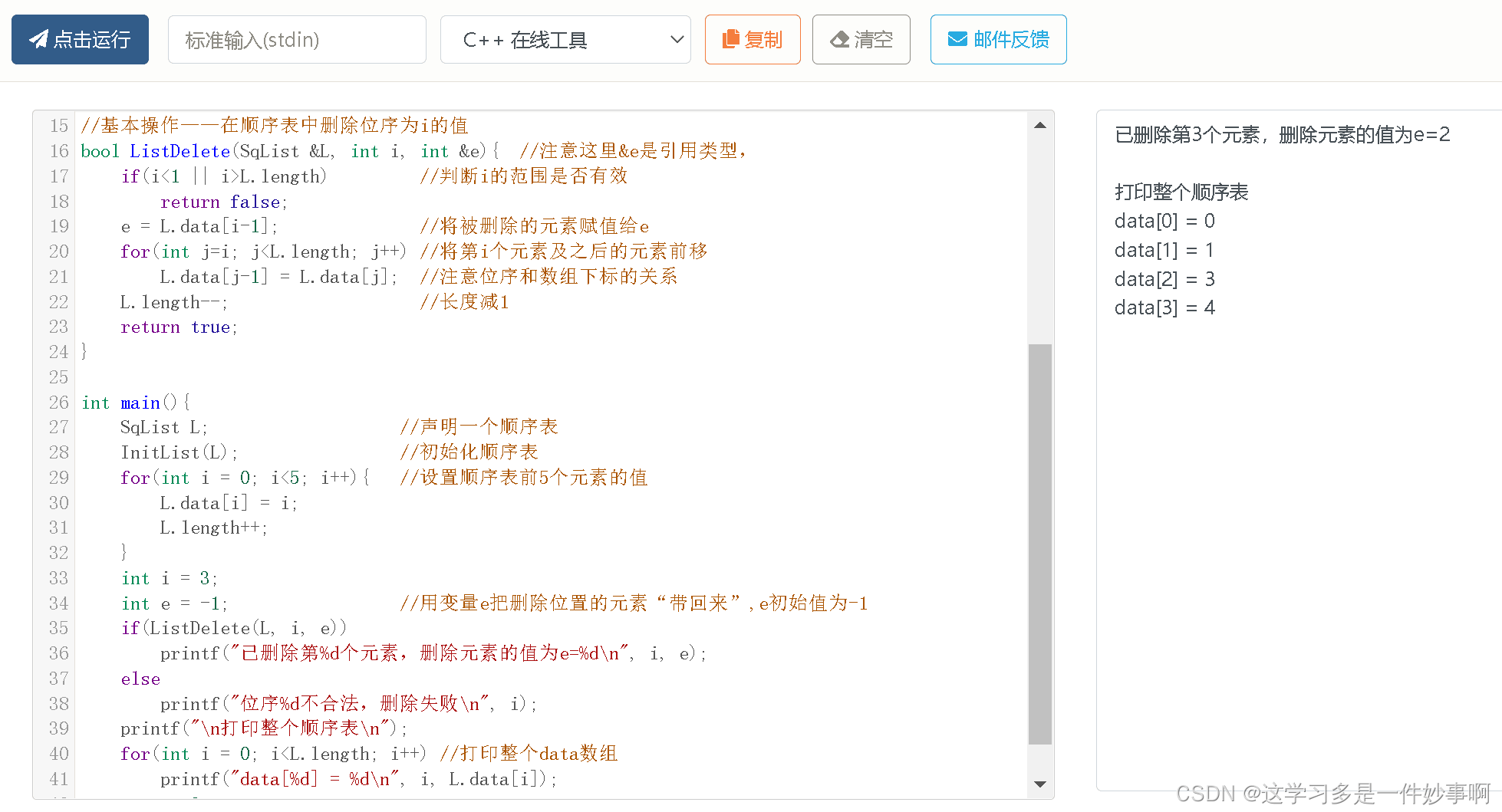Click line 27 'SqList L;'
The image size is (1502, 812).
163,427
